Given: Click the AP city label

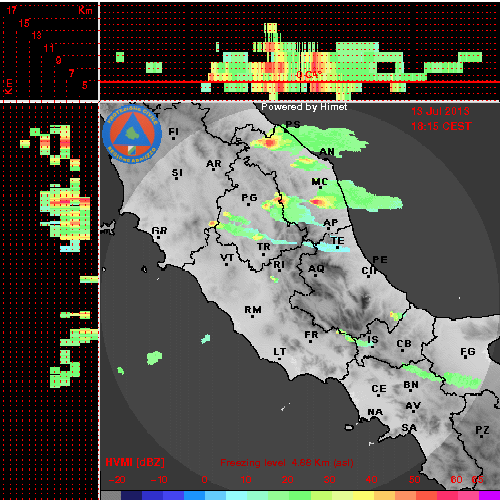Looking at the screenshot, I should coord(331,222).
